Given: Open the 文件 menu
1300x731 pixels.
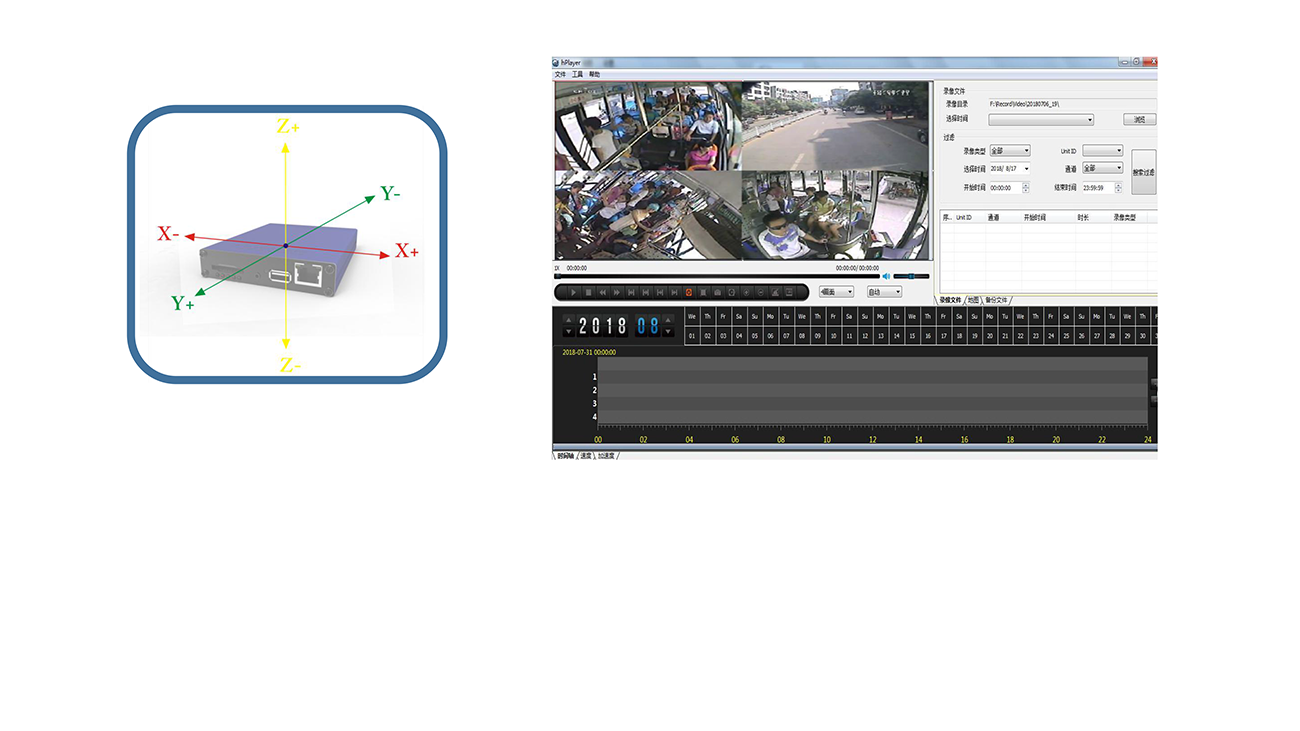Looking at the screenshot, I should (560, 74).
